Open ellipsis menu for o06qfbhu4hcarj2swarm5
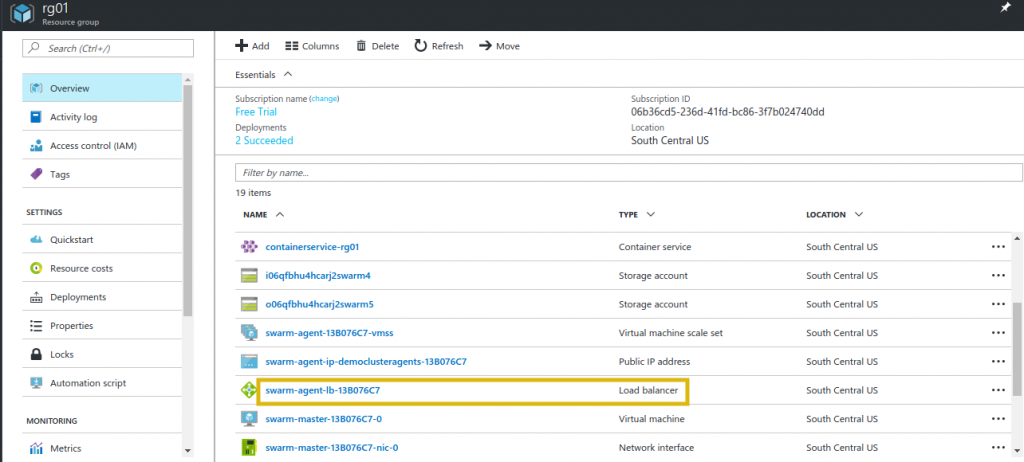 pyautogui.click(x=998, y=304)
